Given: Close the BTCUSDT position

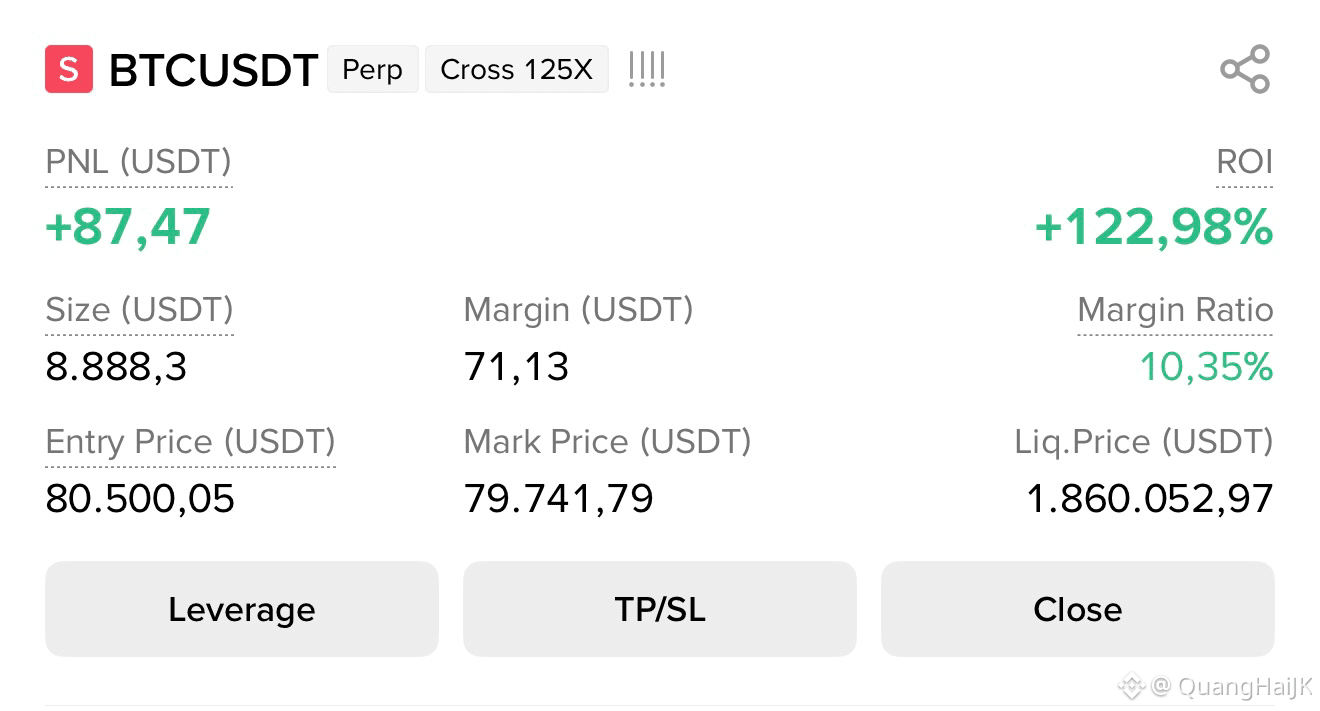Looking at the screenshot, I should (x=1078, y=609).
